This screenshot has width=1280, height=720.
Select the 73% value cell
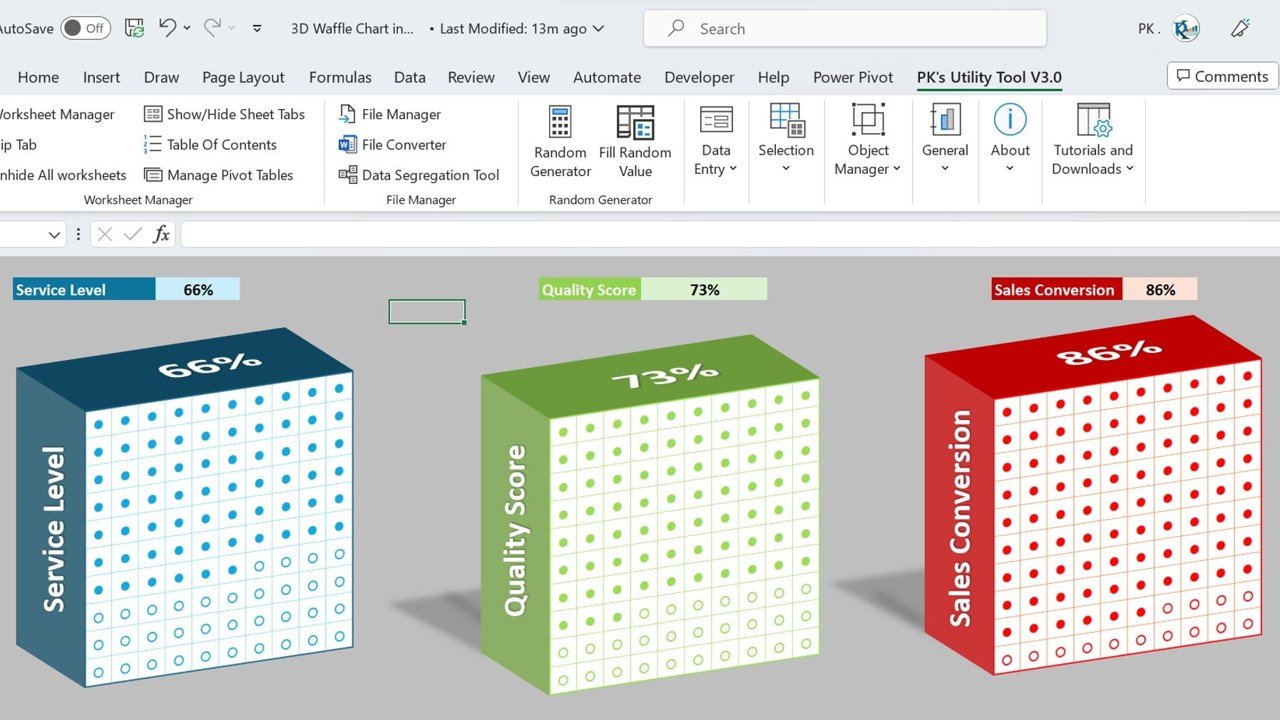(x=704, y=290)
